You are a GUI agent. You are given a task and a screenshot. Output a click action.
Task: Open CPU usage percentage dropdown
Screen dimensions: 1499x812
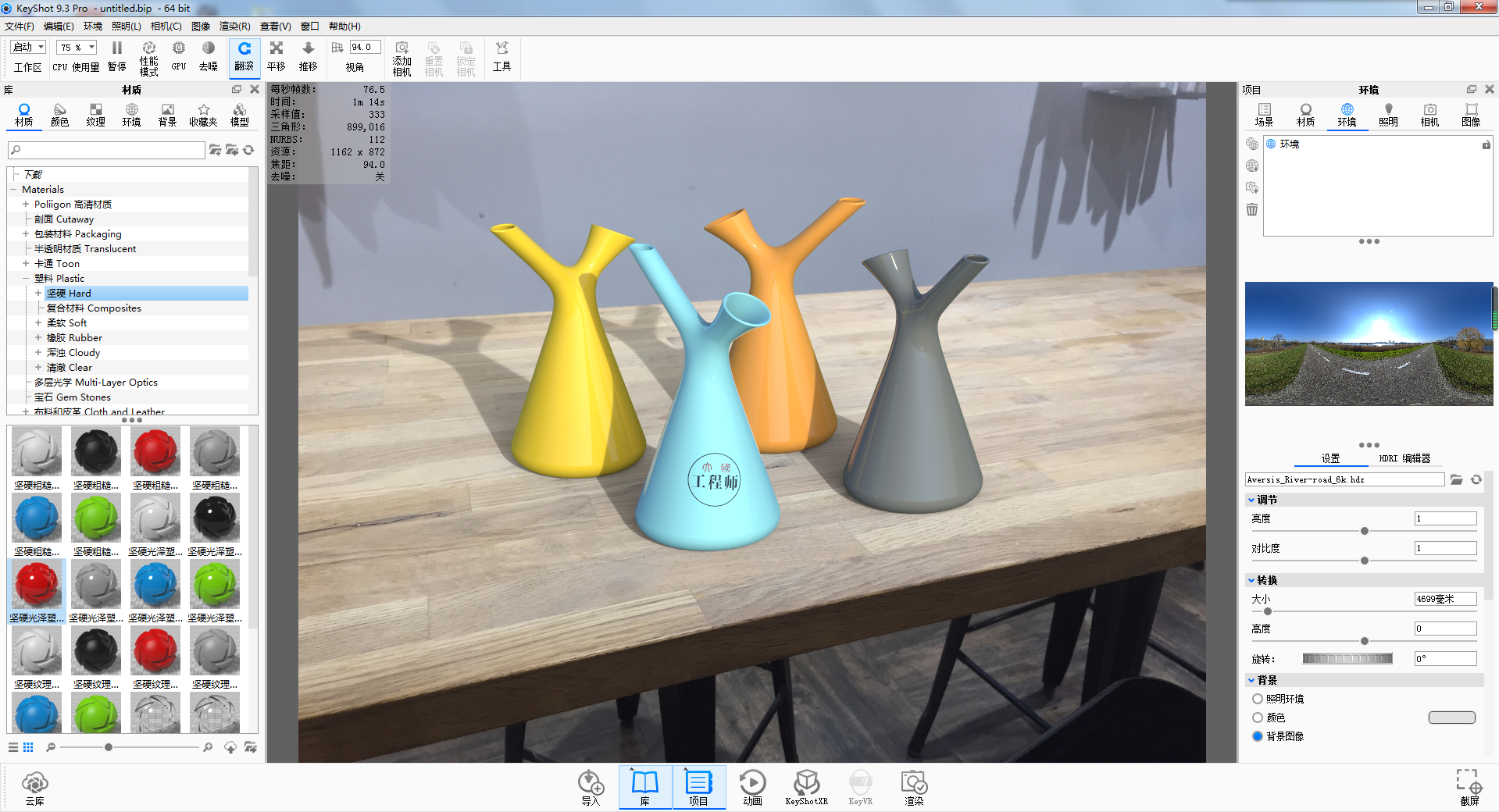click(x=77, y=47)
